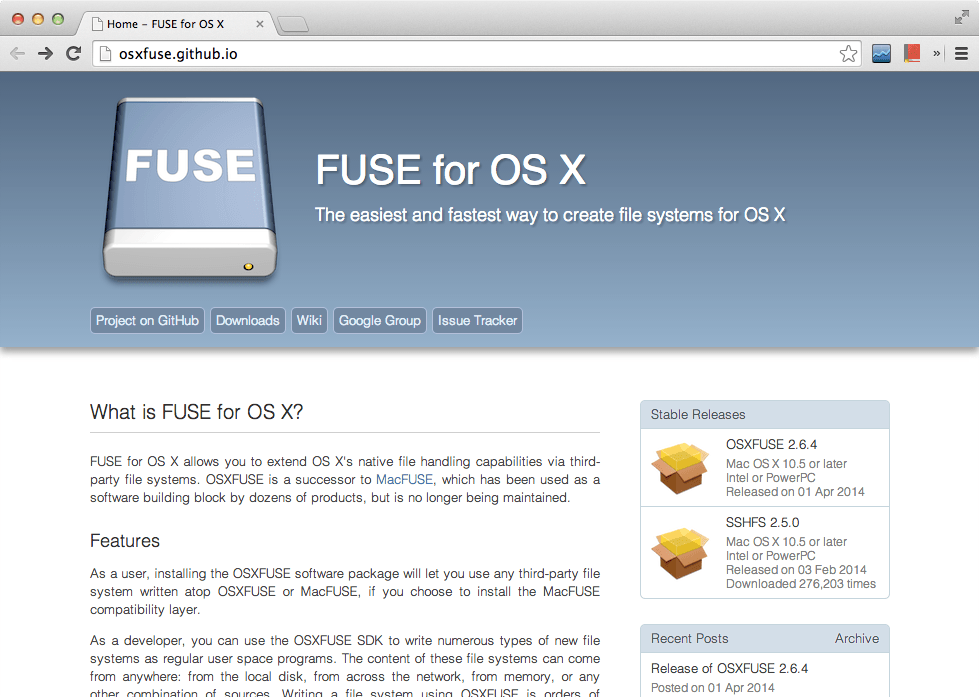Click the OSXFUSE 2.6.4 package box icon
This screenshot has height=697, width=979.
(x=680, y=468)
